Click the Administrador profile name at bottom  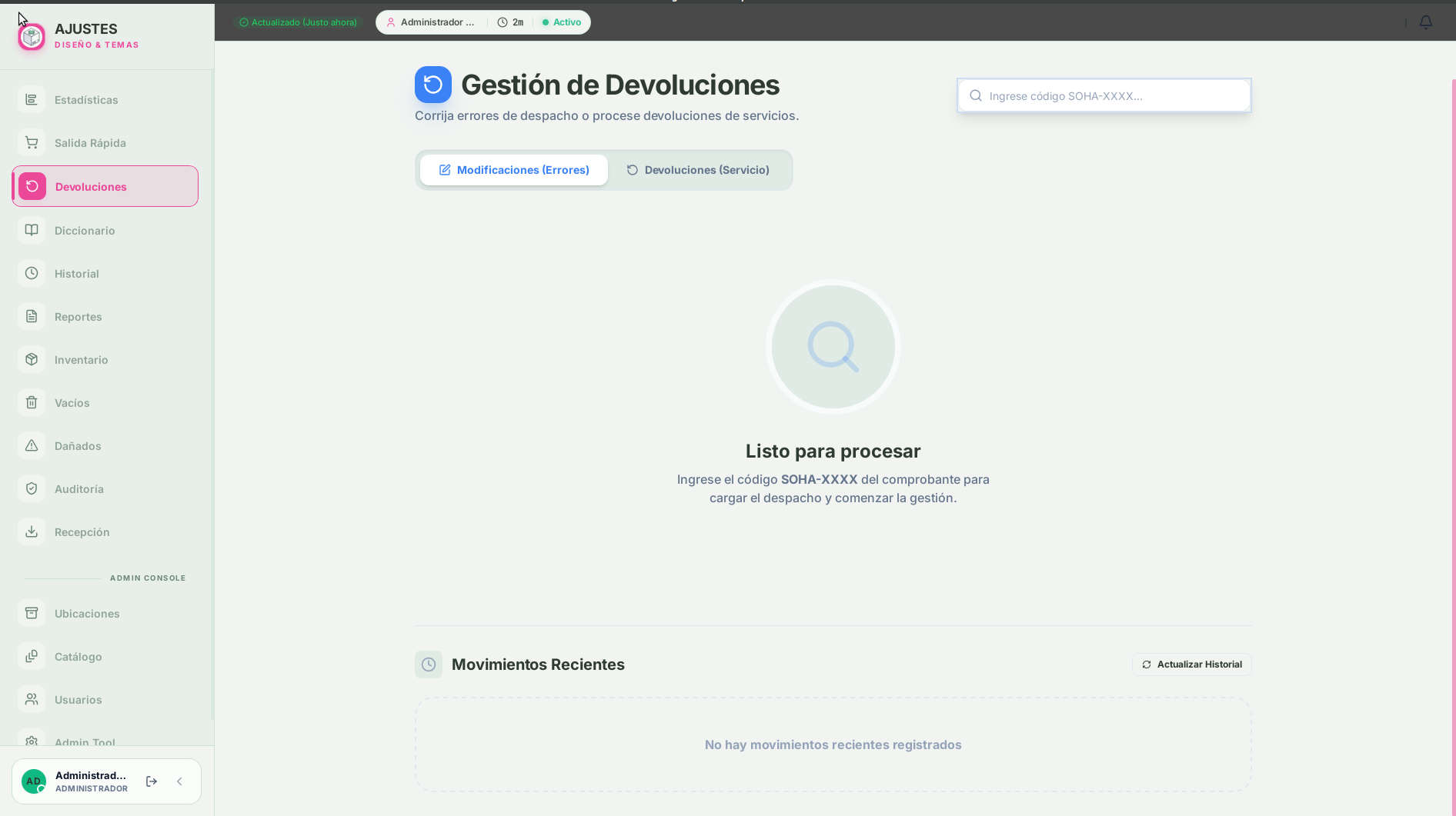(91, 775)
